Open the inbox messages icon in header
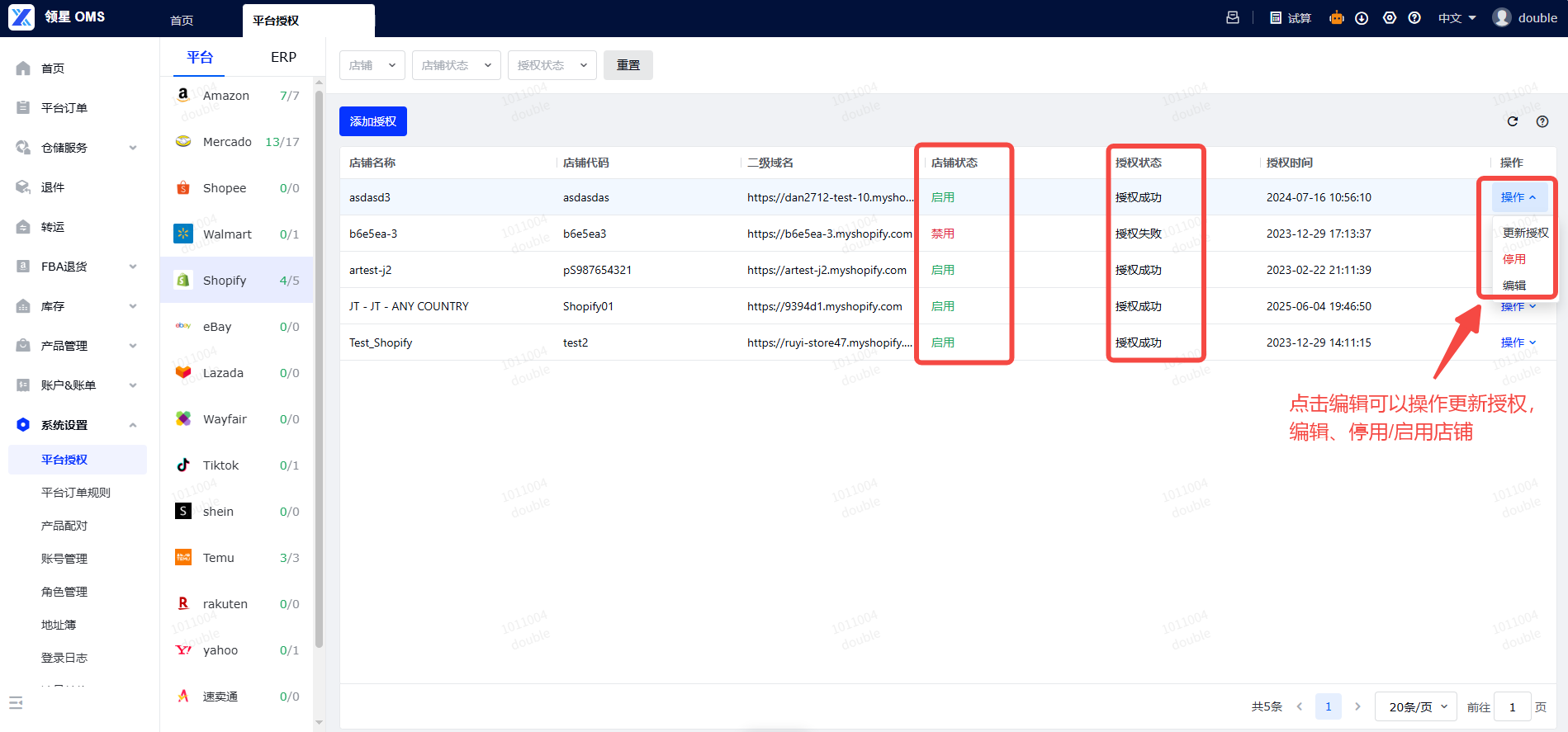 coord(1233,18)
